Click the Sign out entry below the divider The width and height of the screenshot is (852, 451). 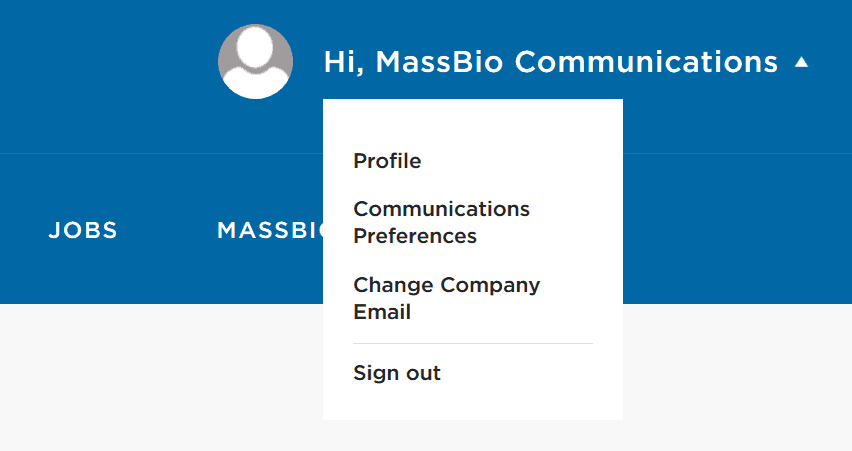pos(397,373)
